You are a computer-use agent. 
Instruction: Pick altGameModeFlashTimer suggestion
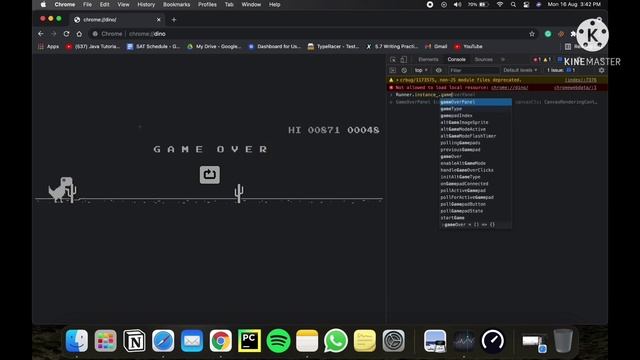click(476, 136)
